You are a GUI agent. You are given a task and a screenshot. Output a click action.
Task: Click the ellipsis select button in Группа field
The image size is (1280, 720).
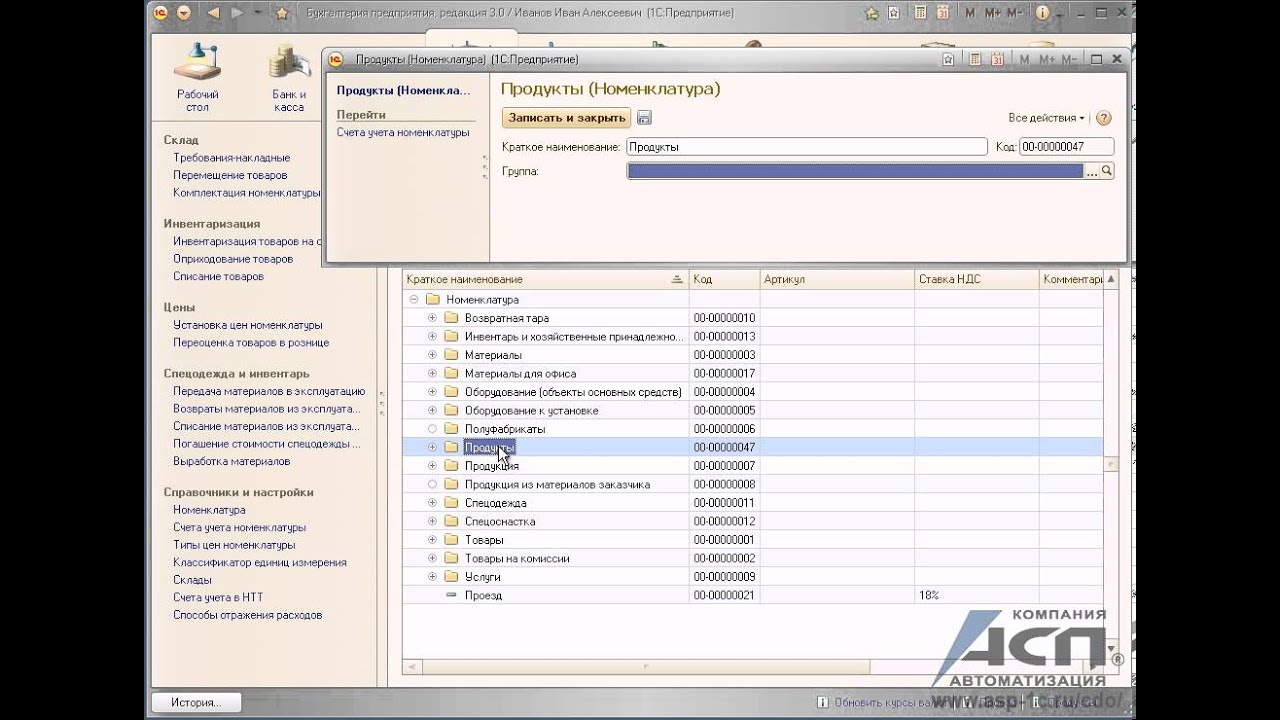[x=1092, y=171]
